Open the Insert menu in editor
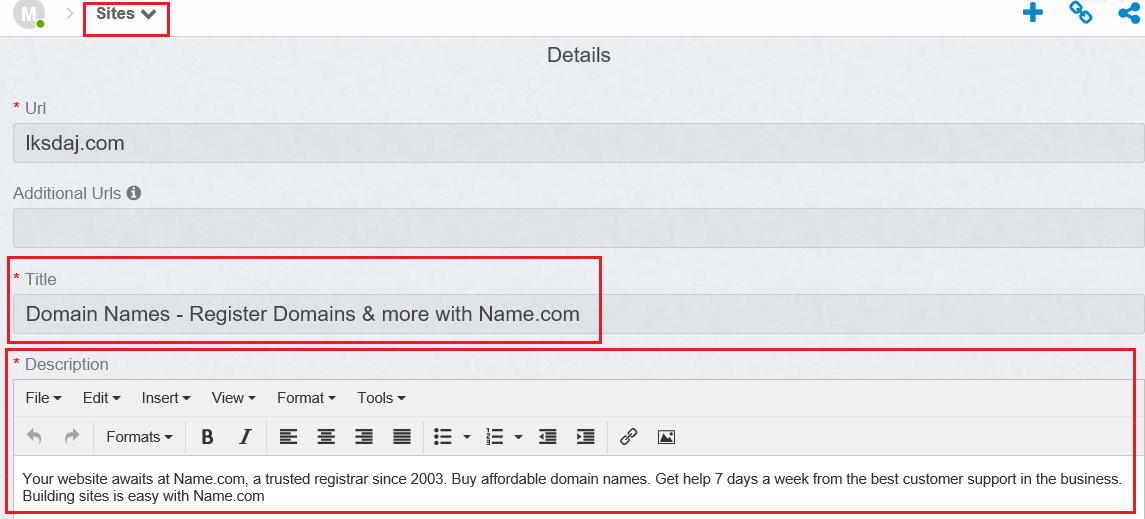 coord(166,398)
